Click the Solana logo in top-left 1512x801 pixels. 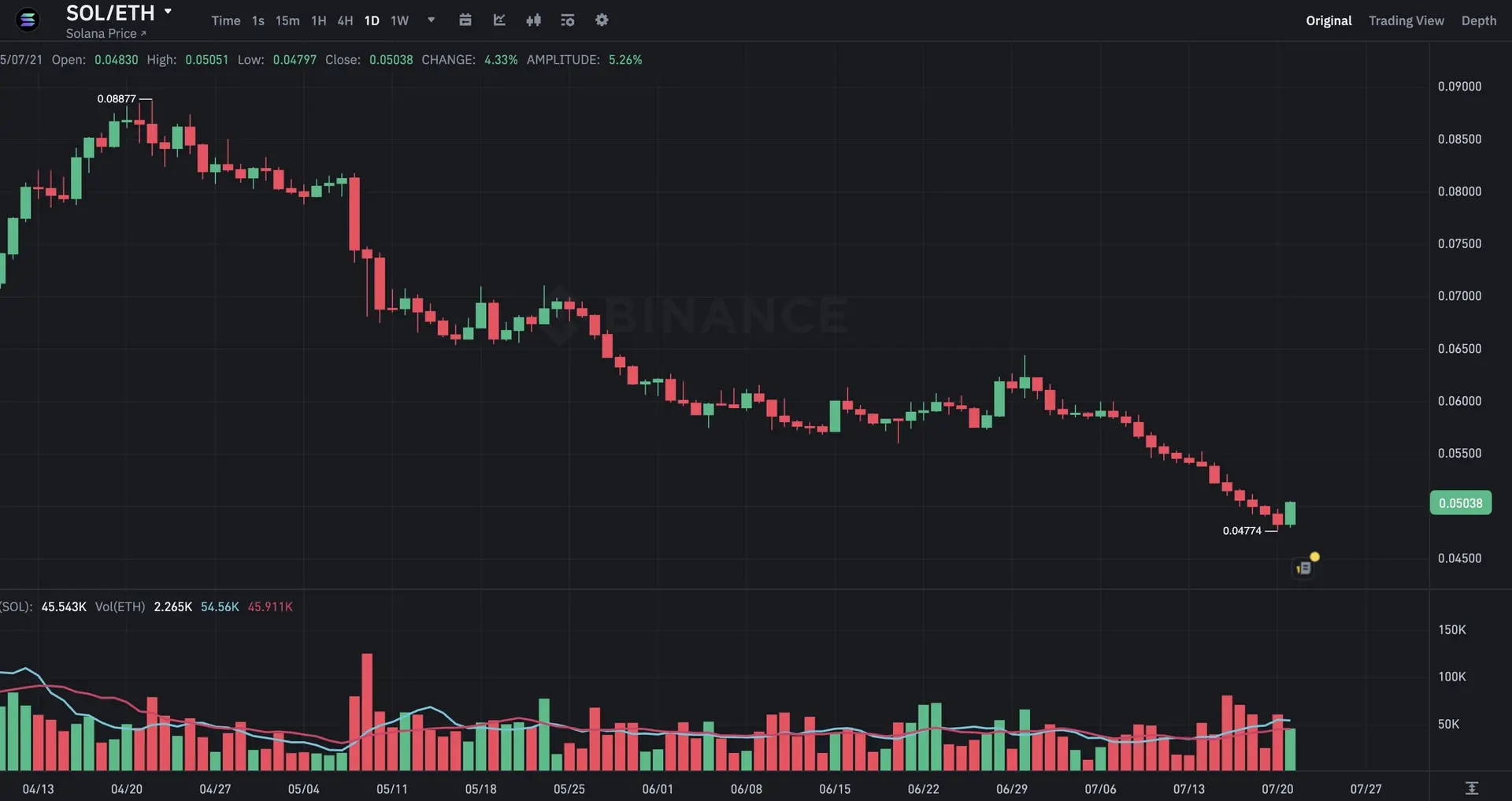27,20
